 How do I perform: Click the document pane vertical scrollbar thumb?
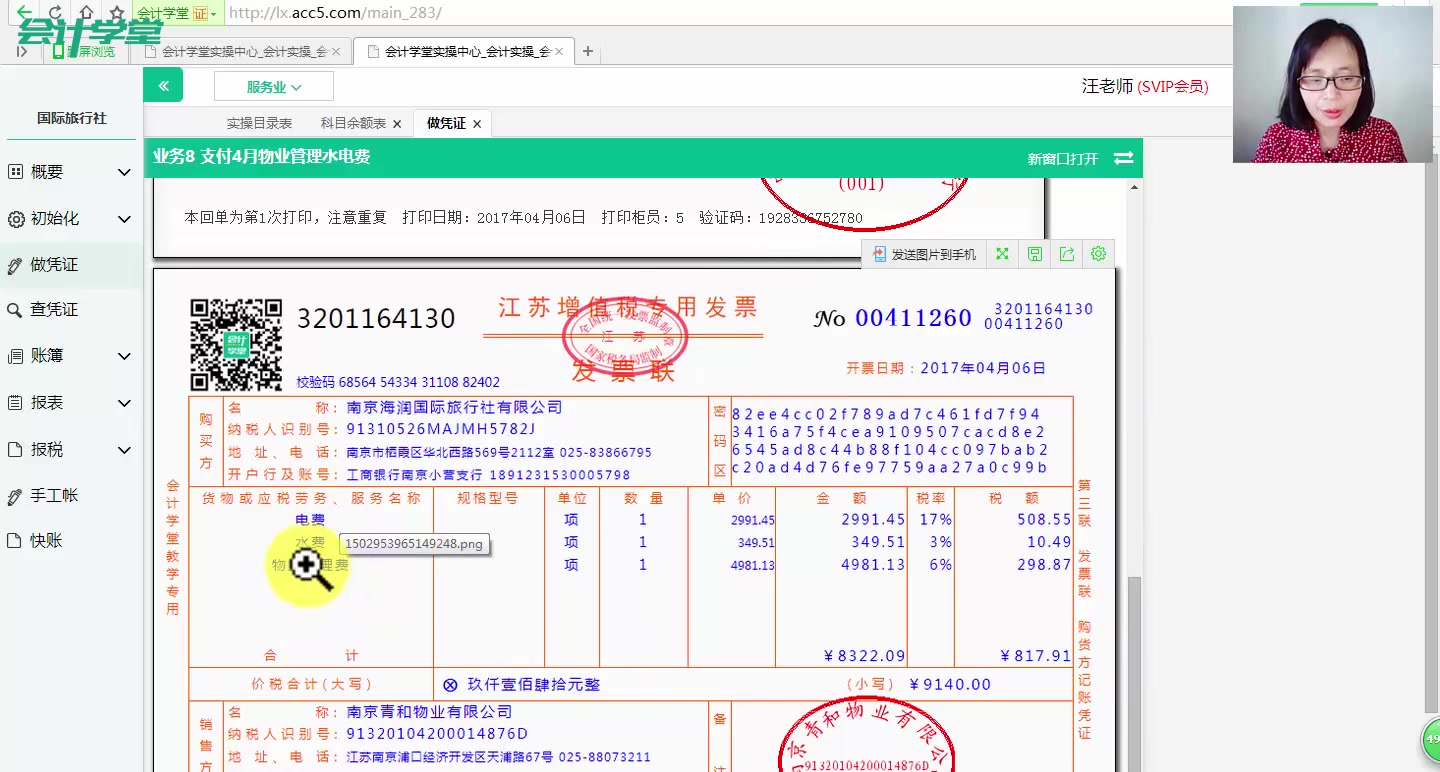(1134, 673)
